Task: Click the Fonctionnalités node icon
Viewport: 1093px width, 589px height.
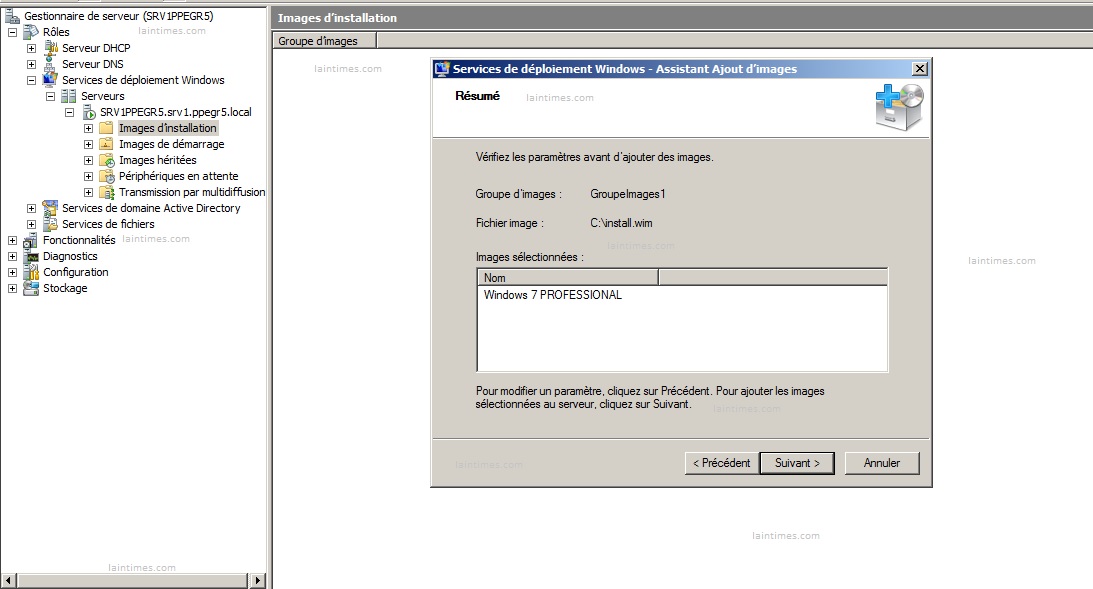Action: coord(31,240)
